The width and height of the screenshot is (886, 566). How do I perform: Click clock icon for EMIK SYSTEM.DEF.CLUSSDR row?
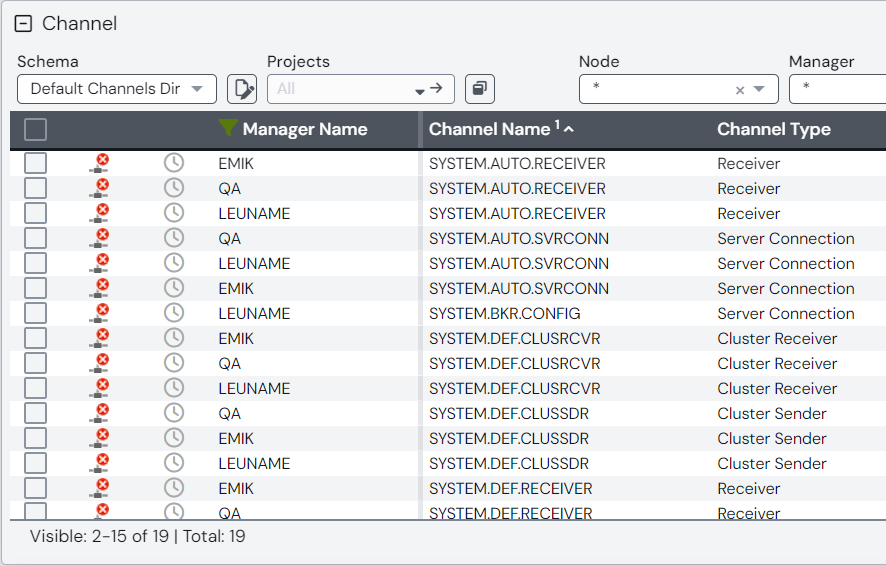tap(174, 438)
